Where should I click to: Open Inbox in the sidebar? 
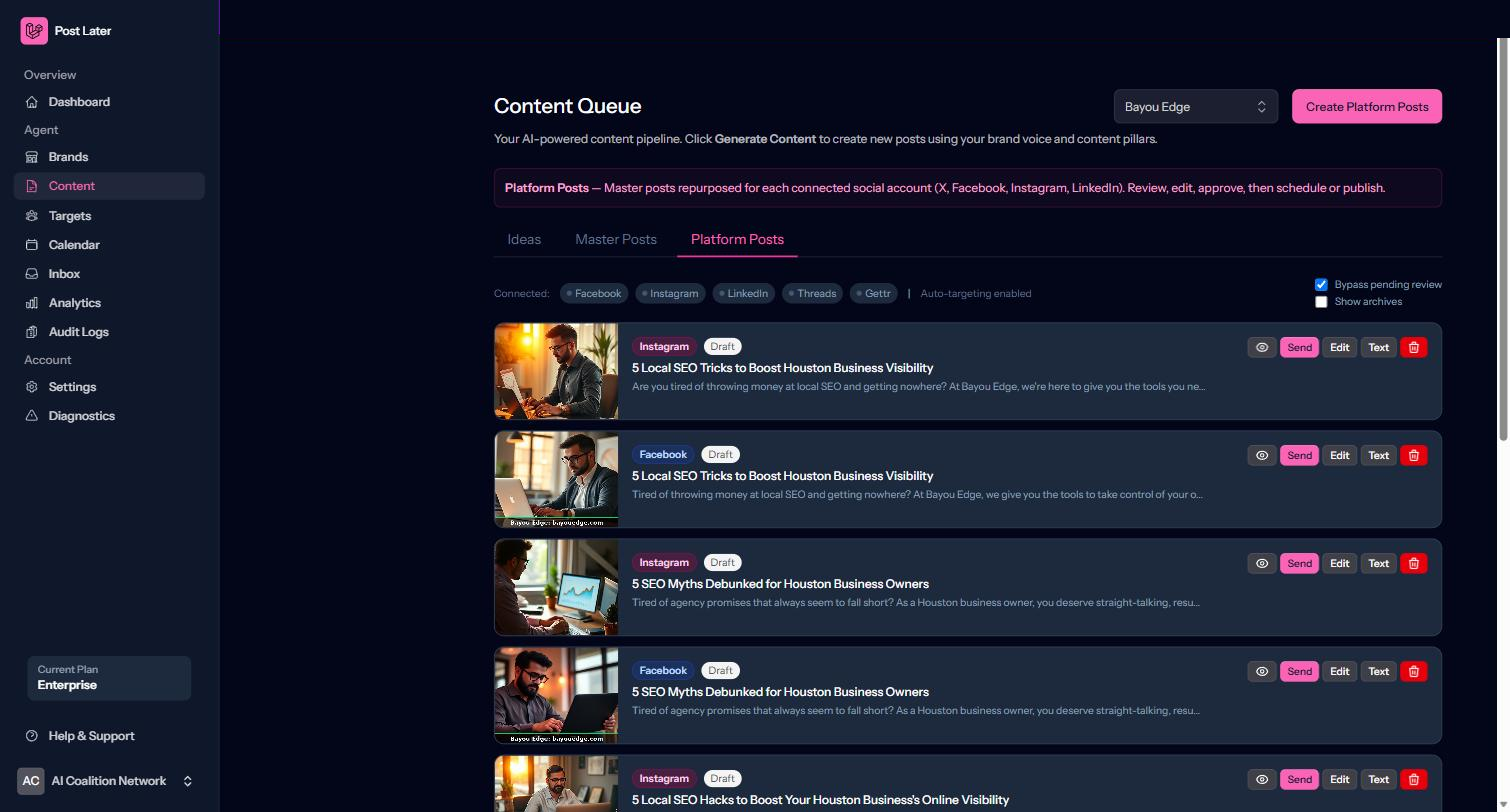[x=109, y=274]
